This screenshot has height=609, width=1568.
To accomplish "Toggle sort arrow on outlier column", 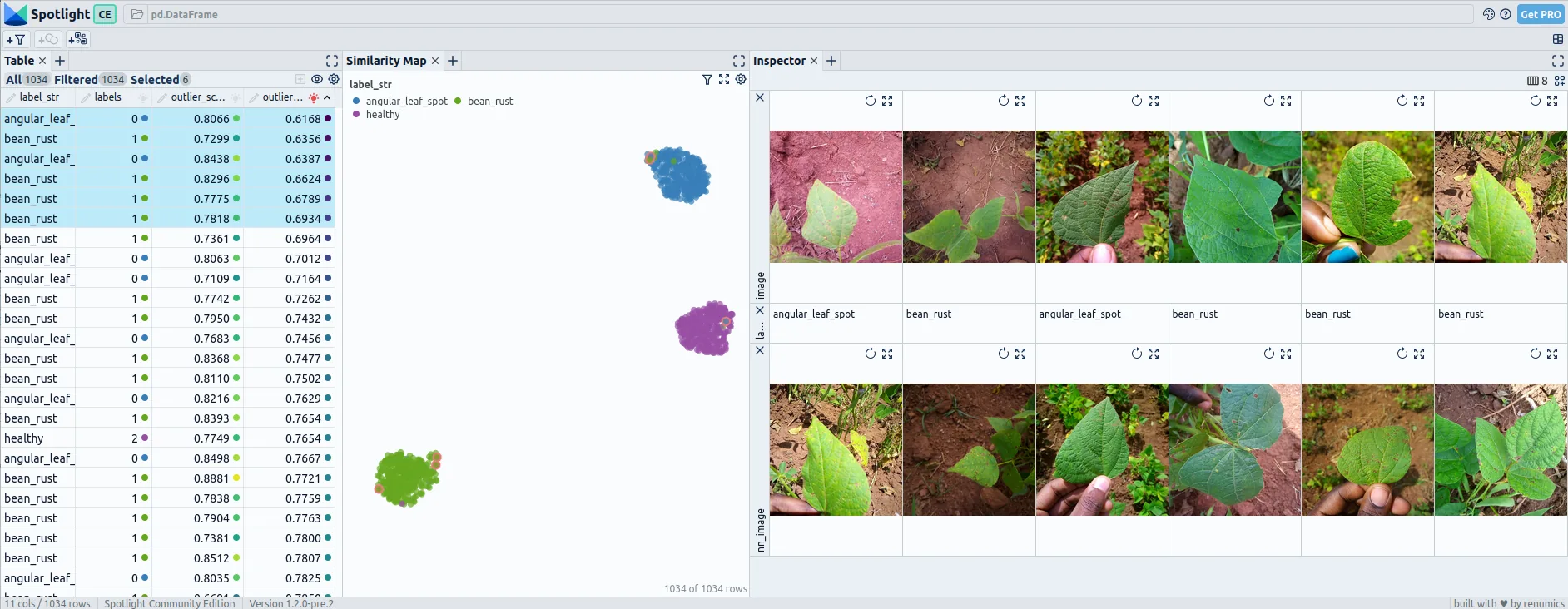I will 327,97.
